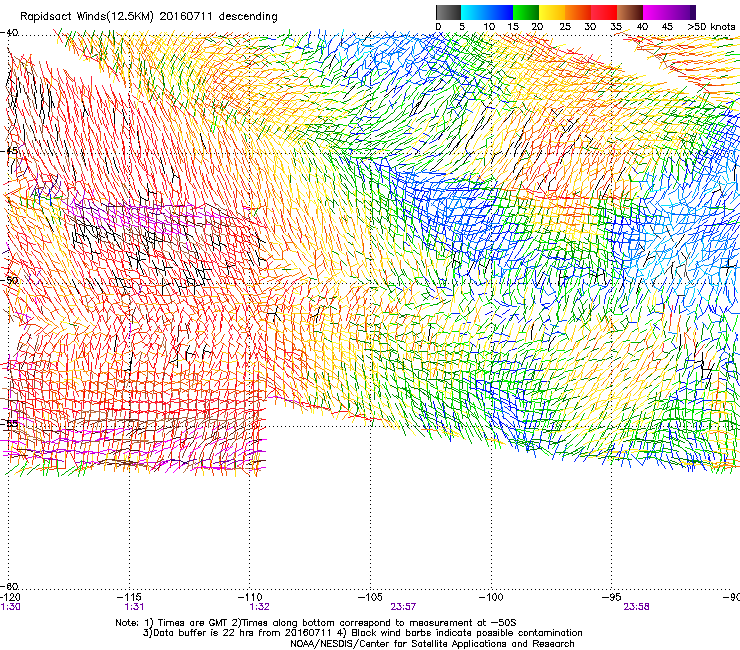Click the yellow 20–25 knots legend swatch
Image resolution: width=740 pixels, height=650 pixels.
pos(552,12)
